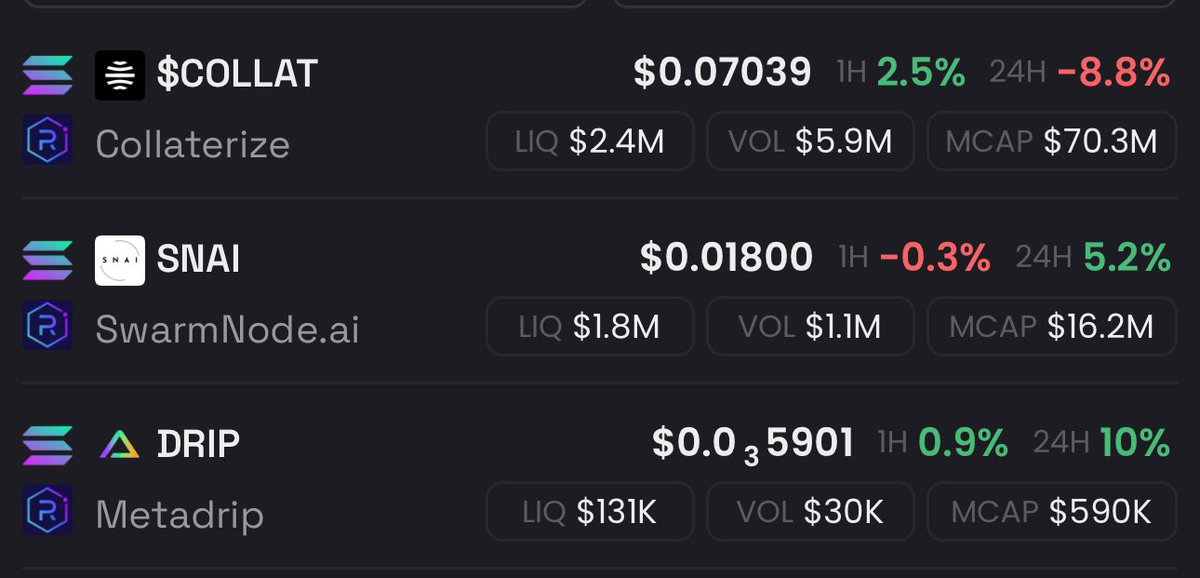Select the LIQ $2.4M badge
The height and width of the screenshot is (578, 1200).
coord(590,141)
